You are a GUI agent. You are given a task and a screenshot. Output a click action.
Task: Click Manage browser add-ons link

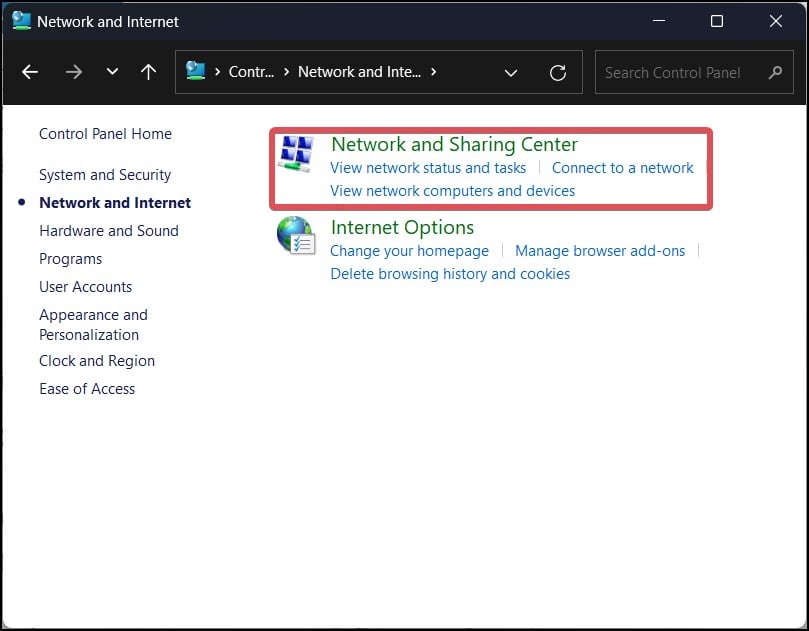click(600, 251)
